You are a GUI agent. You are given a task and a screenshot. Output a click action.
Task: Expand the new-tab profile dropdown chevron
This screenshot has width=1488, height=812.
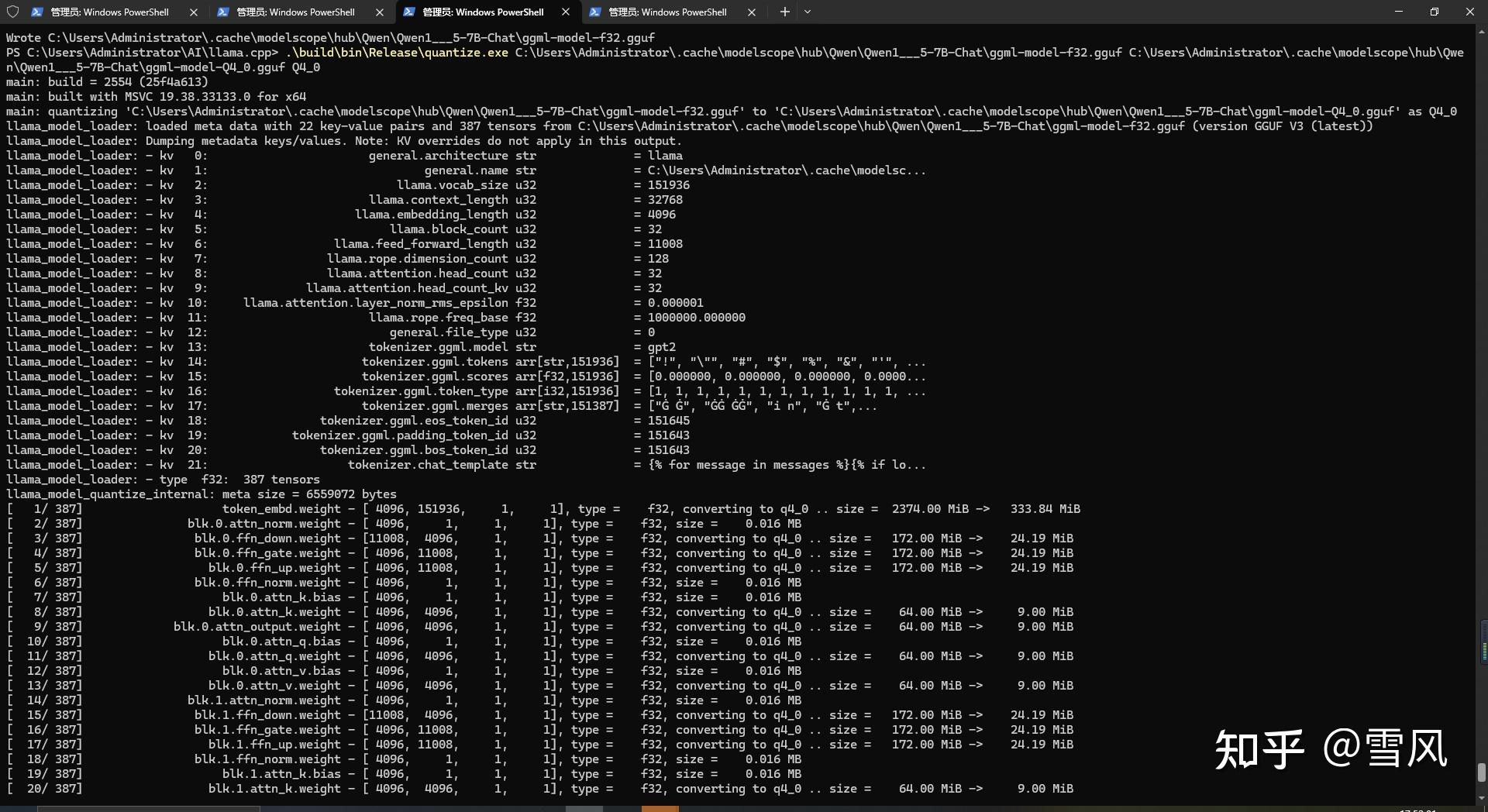[x=808, y=12]
